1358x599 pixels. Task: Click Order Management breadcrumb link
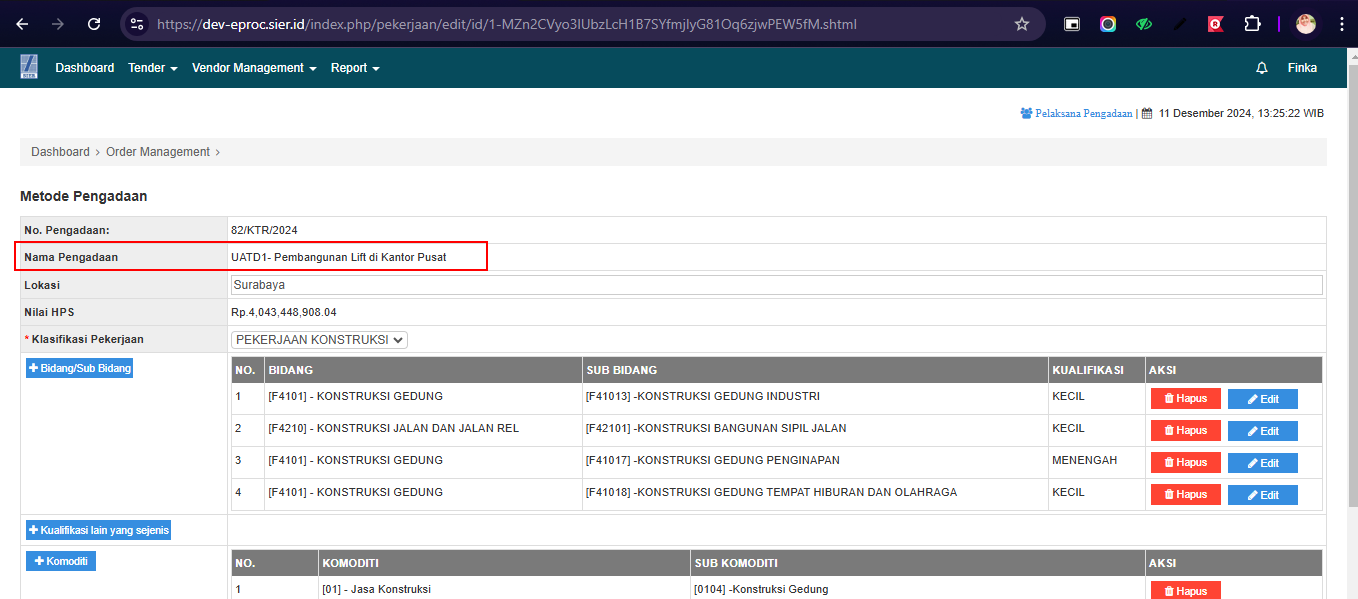(x=158, y=152)
